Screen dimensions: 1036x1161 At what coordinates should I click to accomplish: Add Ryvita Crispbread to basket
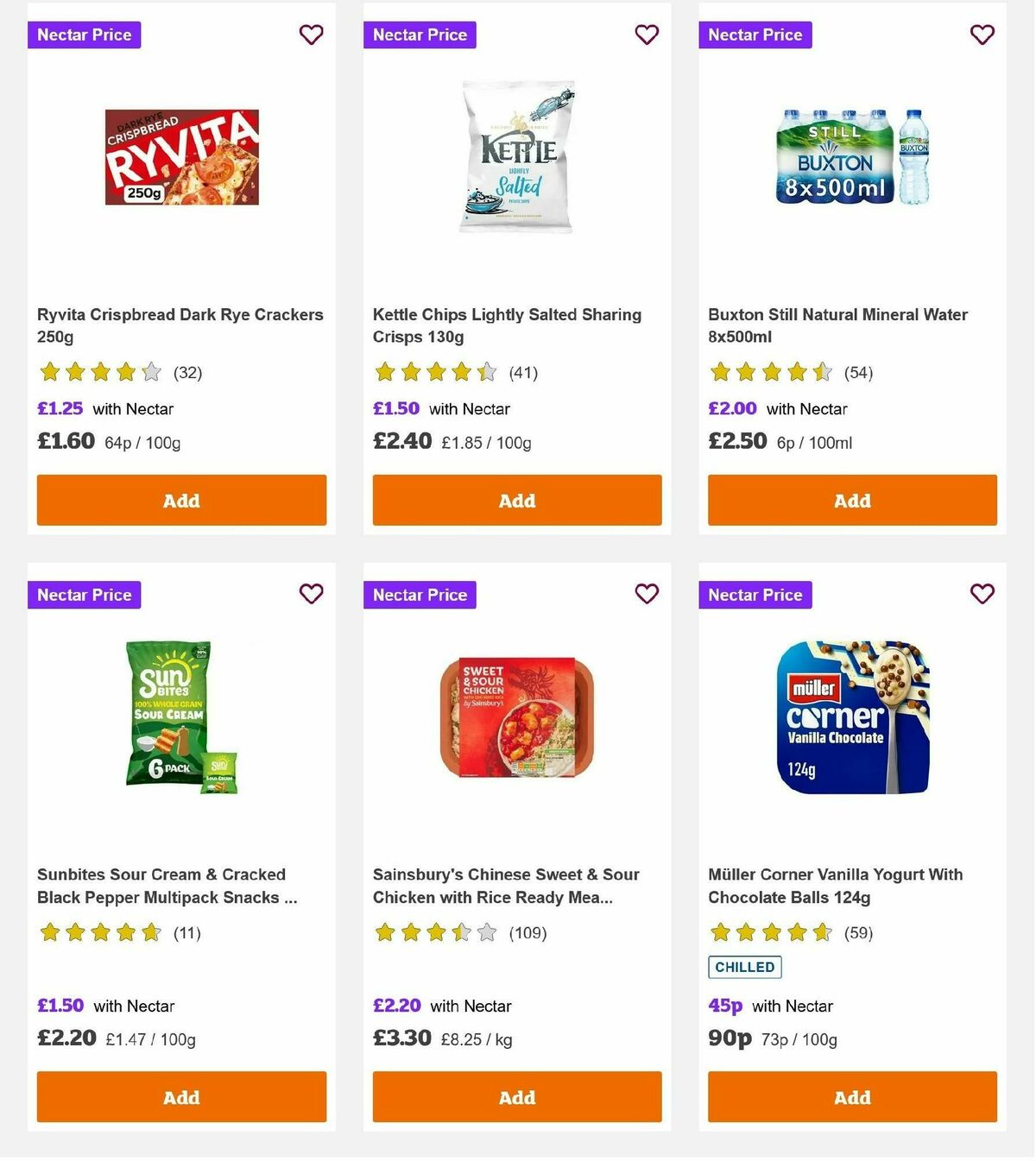[181, 500]
